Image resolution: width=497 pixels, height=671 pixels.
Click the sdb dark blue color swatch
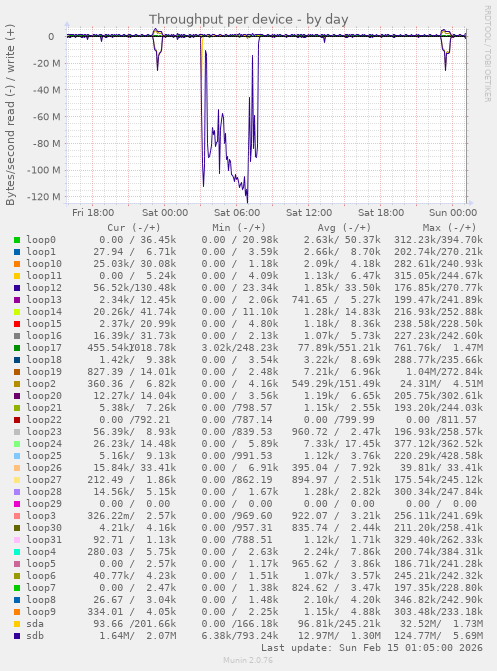coord(17,636)
